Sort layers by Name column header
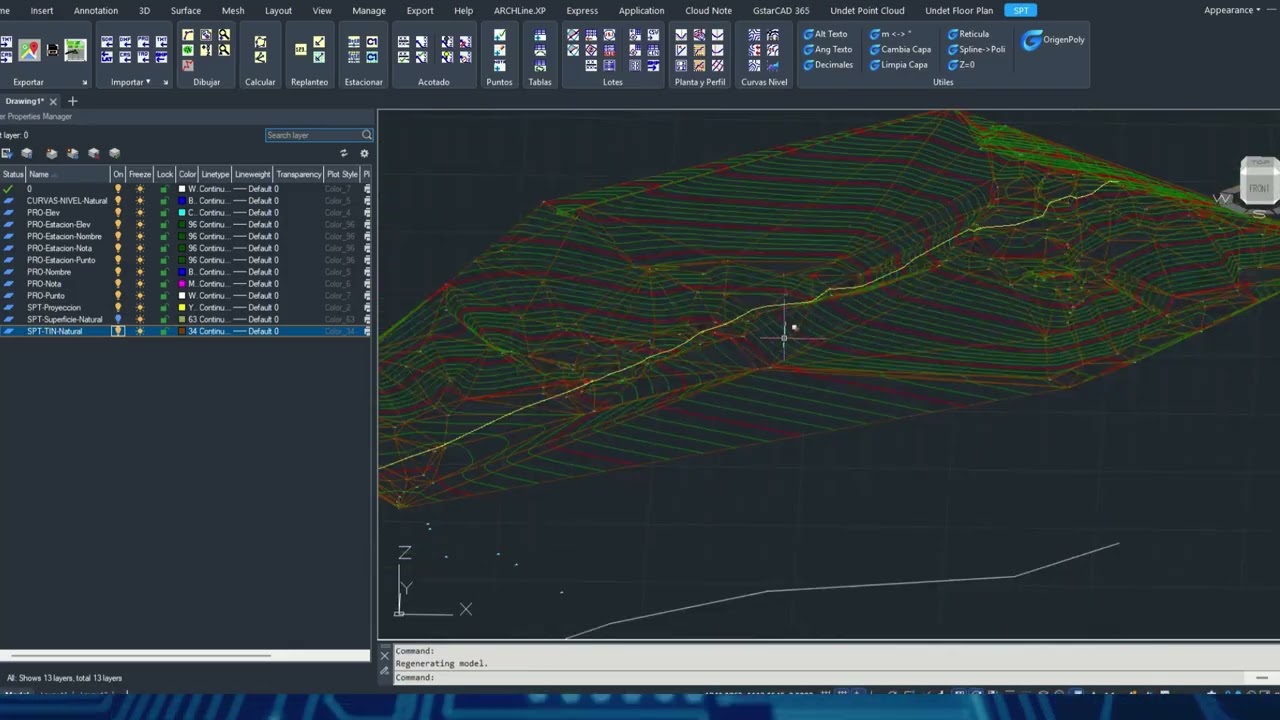Viewport: 1280px width, 720px height. pos(68,174)
